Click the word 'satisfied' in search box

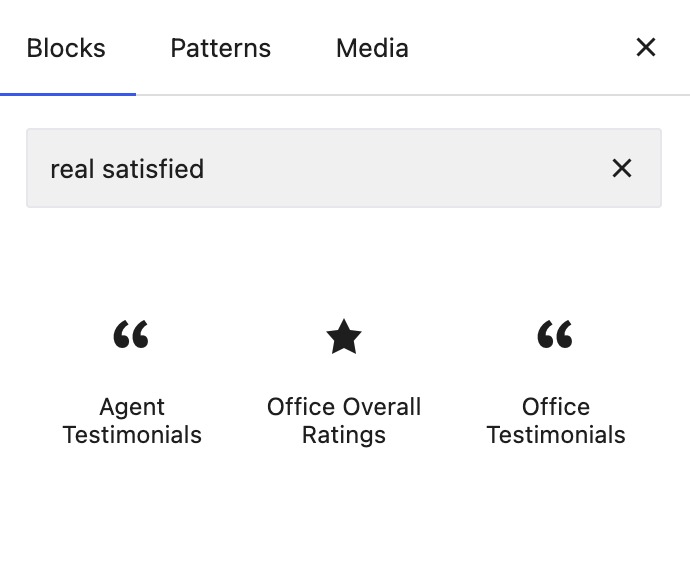[x=153, y=169]
